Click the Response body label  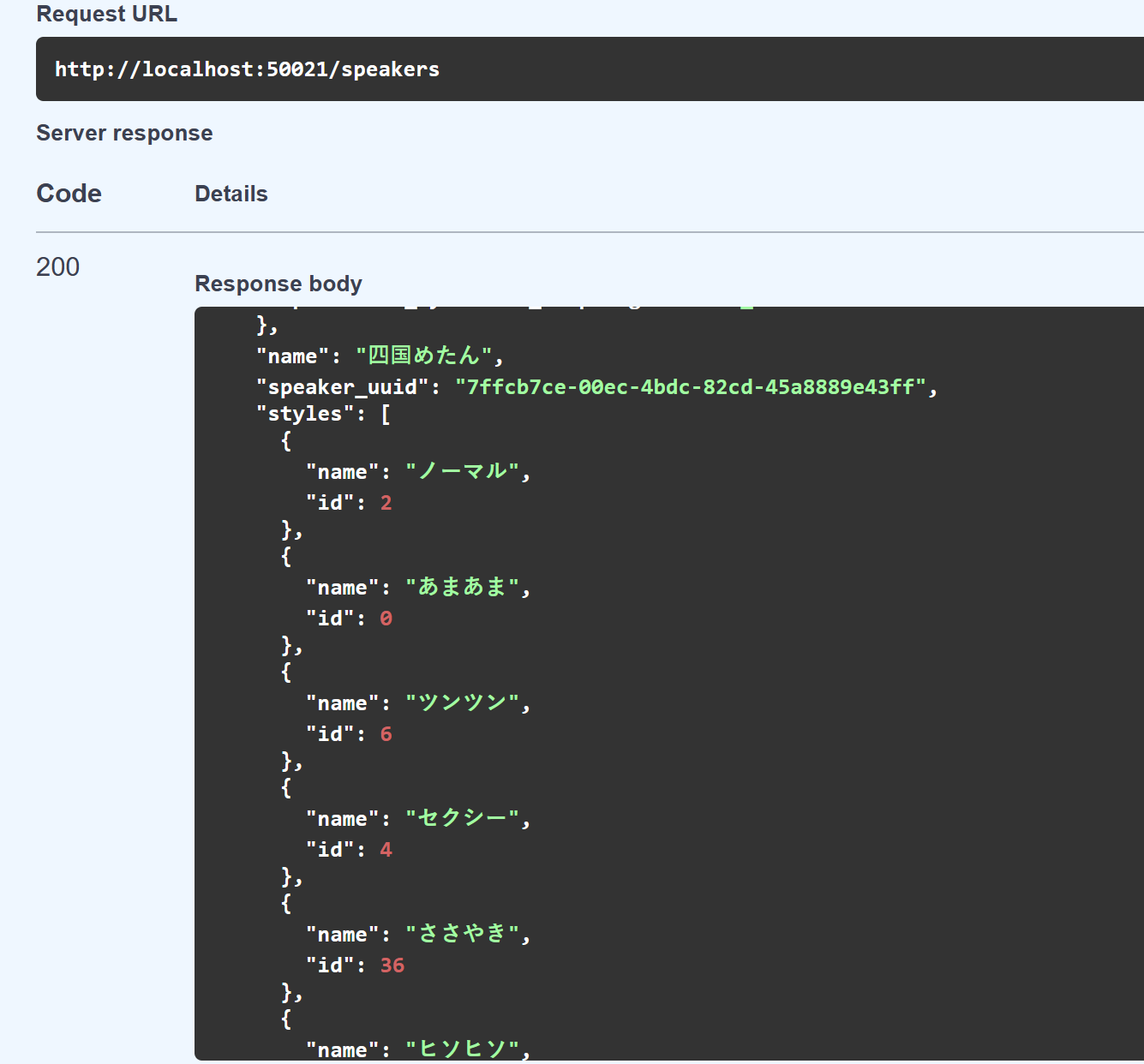click(x=278, y=284)
